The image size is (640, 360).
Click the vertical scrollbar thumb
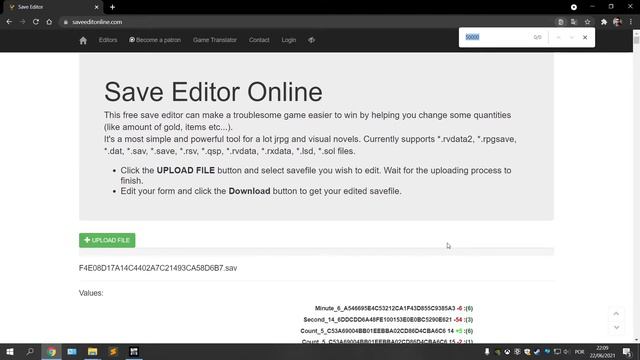tap(636, 41)
